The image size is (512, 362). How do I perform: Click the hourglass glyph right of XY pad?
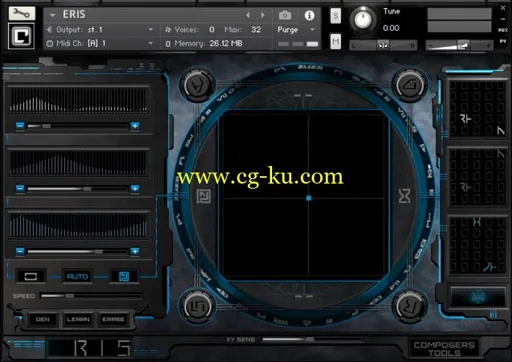tap(404, 196)
